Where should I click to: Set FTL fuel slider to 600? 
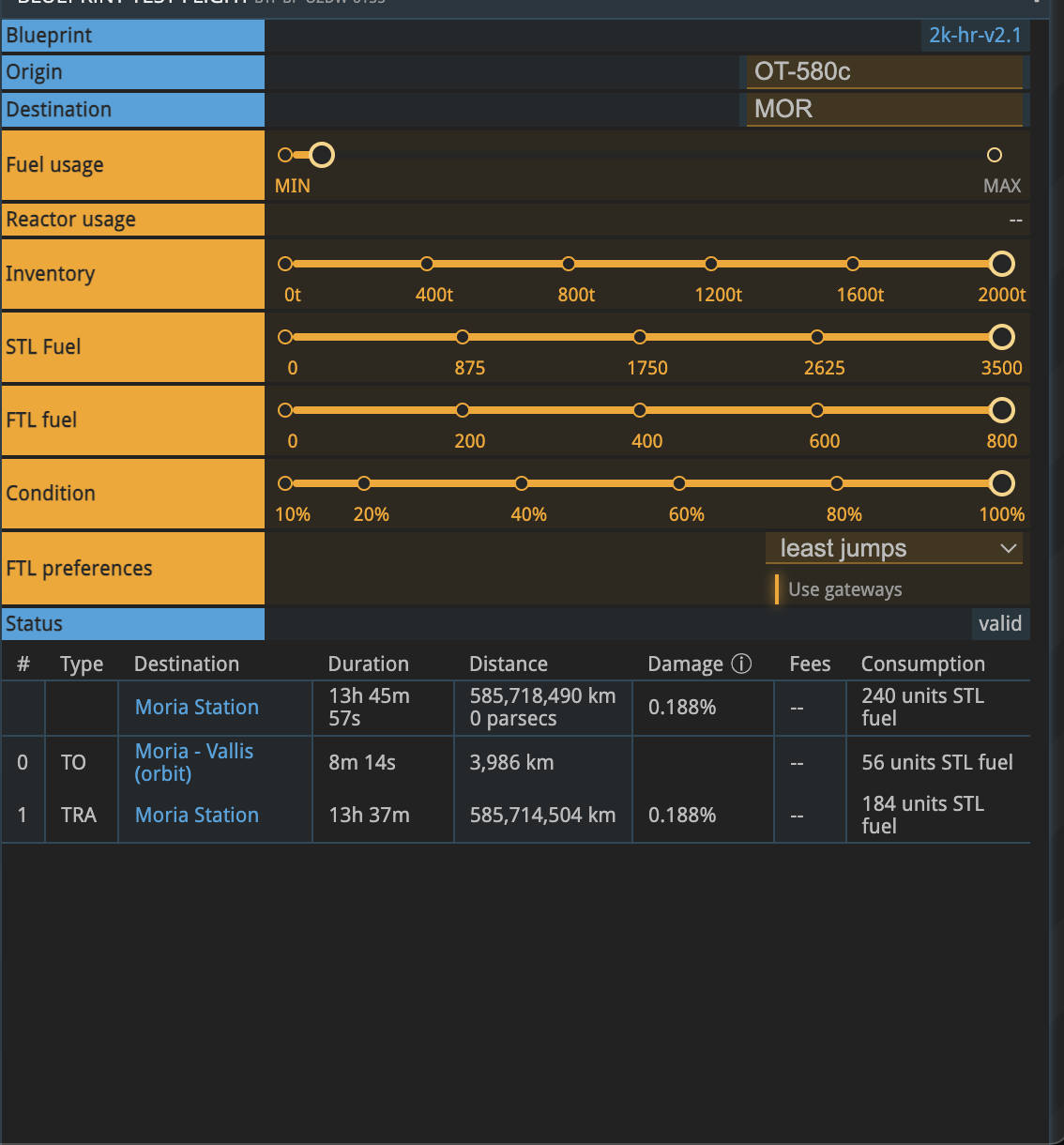coord(817,410)
